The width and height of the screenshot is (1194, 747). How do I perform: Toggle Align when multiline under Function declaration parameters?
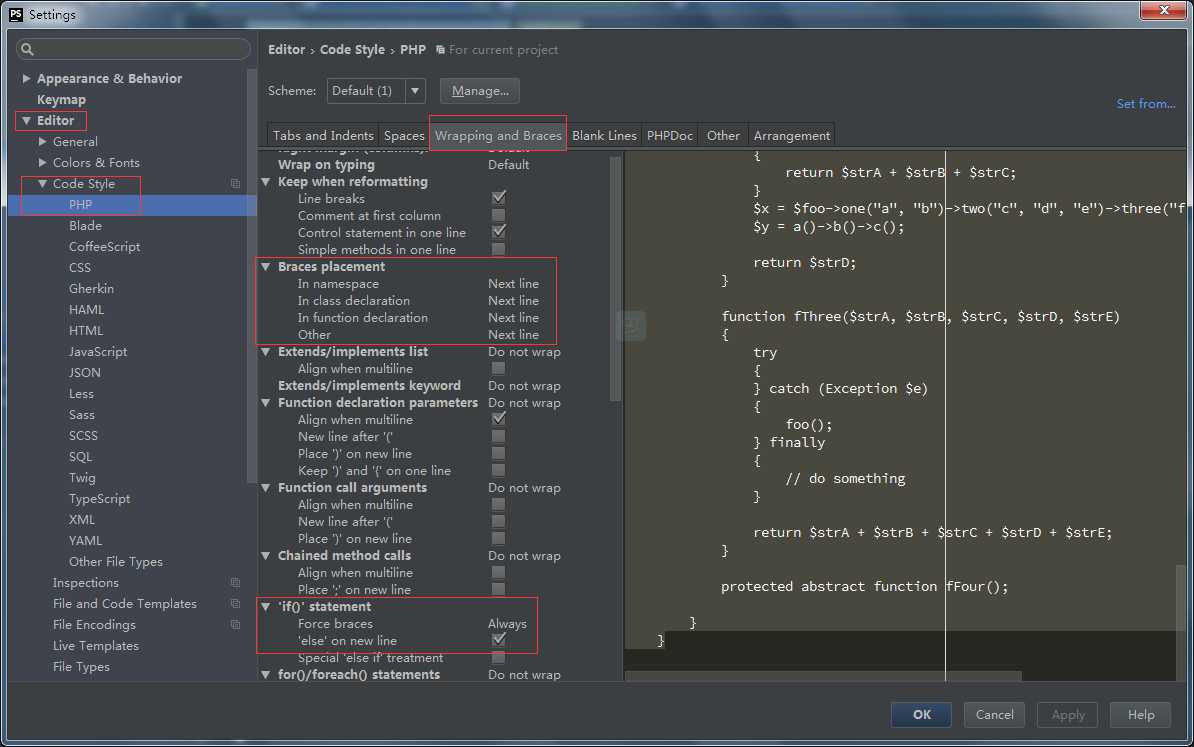[x=499, y=419]
